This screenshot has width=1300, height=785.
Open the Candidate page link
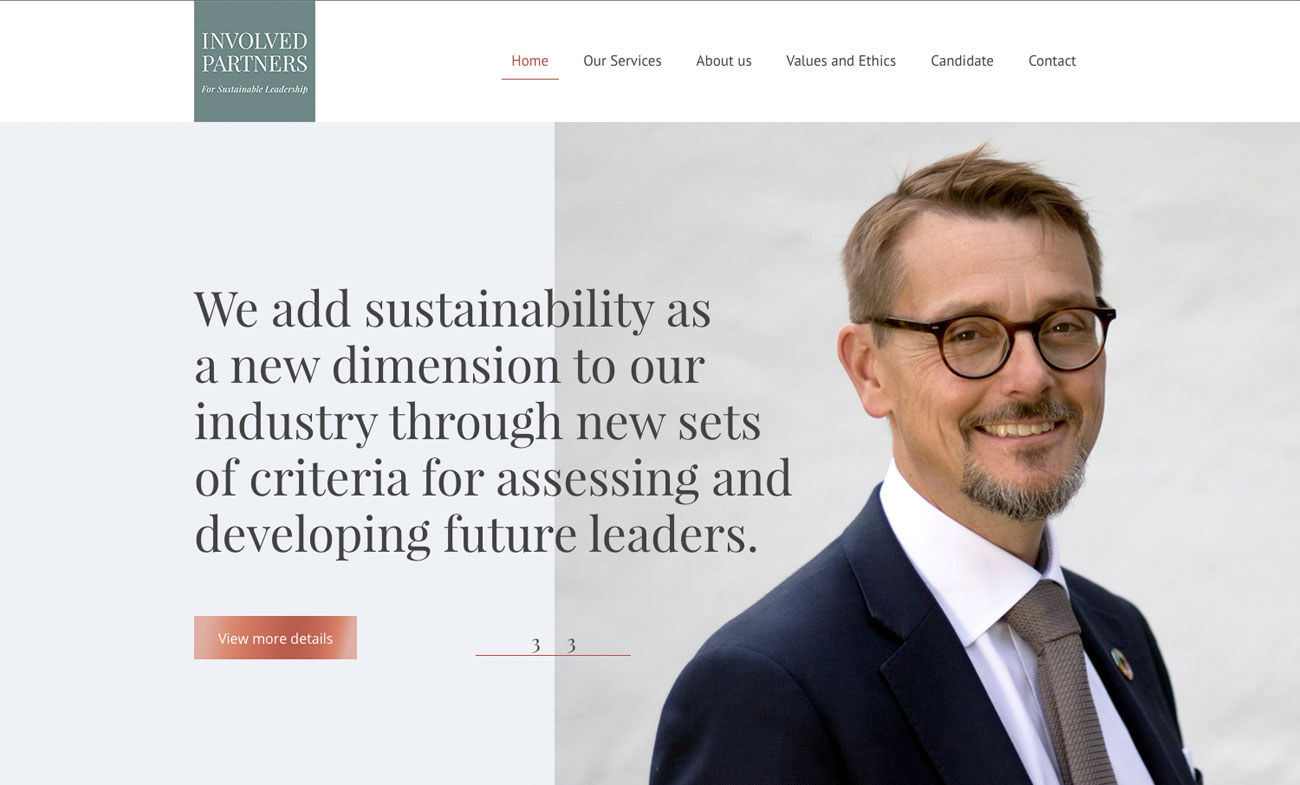click(x=962, y=61)
